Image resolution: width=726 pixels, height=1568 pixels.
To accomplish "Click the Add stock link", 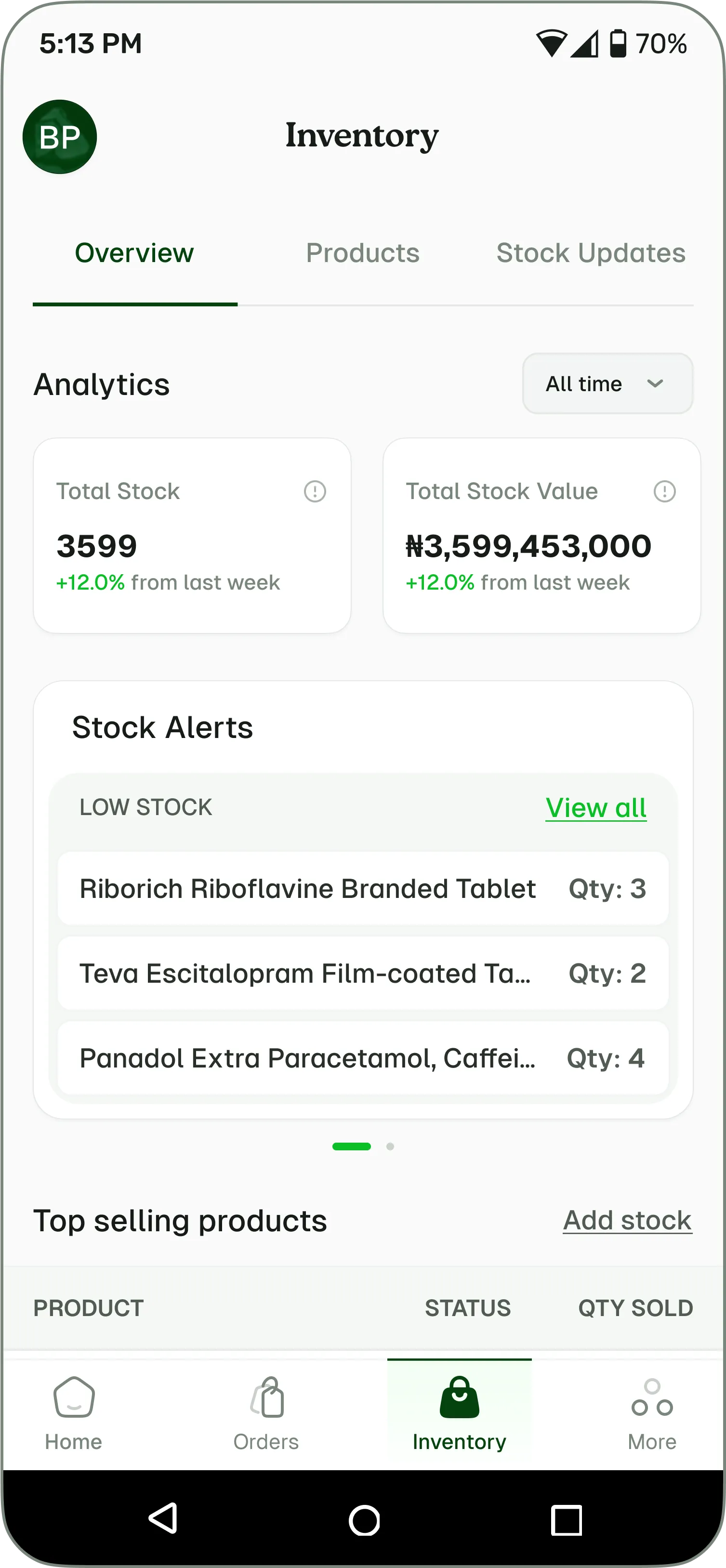I will [x=627, y=1220].
